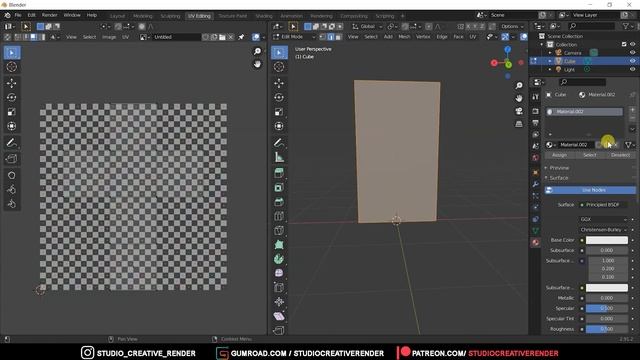Click the UV editor pan hand icon
The width and height of the screenshot is (640, 360).
(257, 64)
